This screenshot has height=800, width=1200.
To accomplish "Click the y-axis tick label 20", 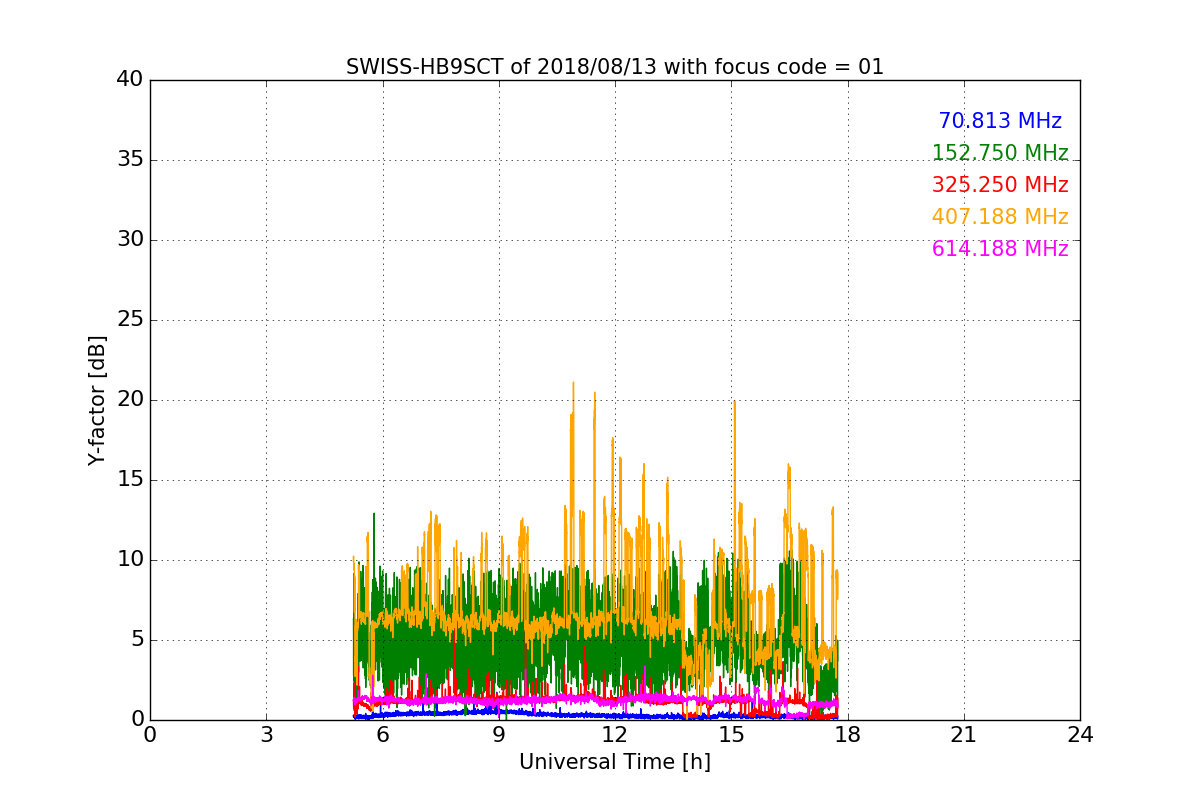I will click(130, 400).
